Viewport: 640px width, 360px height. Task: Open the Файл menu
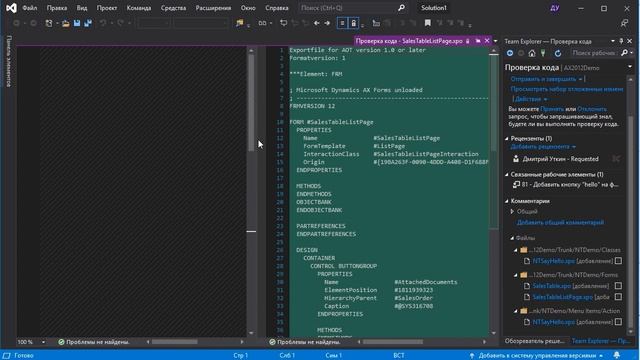coord(29,8)
